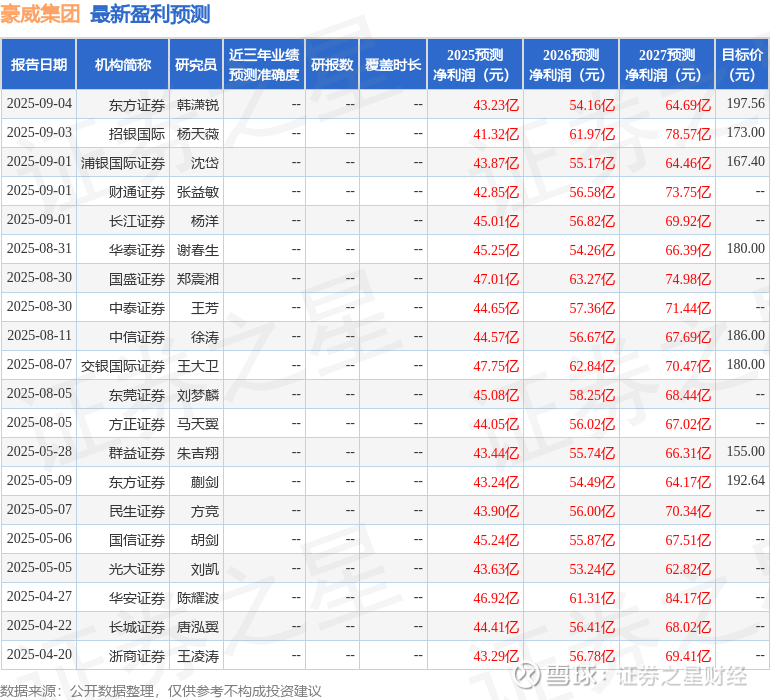
Task: Click 长江证券 row name
Action: (x=137, y=221)
